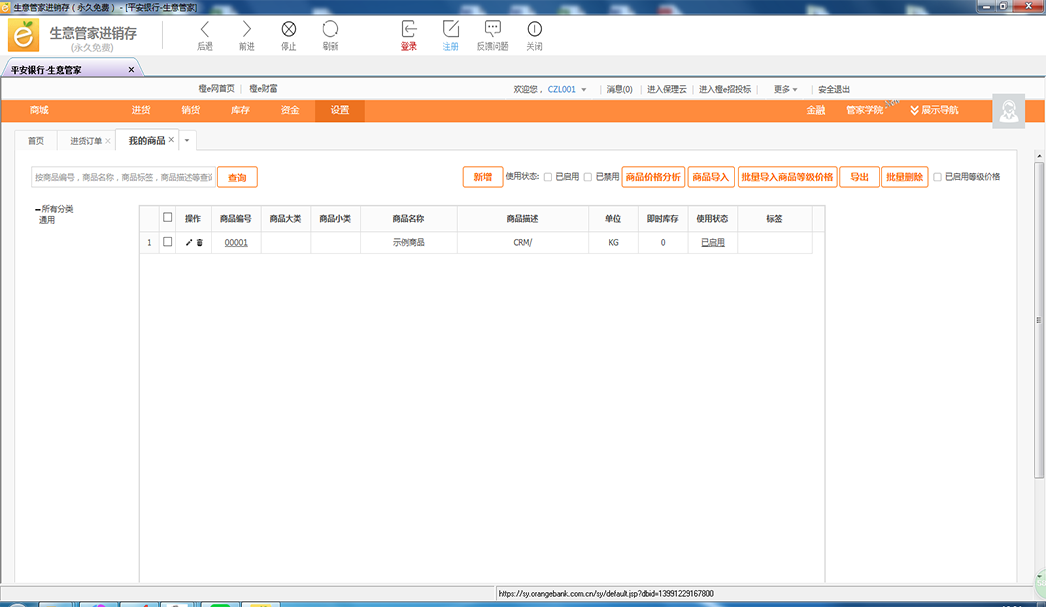Click the 刷新 refresh icon
The width and height of the screenshot is (1046, 607).
click(x=330, y=30)
